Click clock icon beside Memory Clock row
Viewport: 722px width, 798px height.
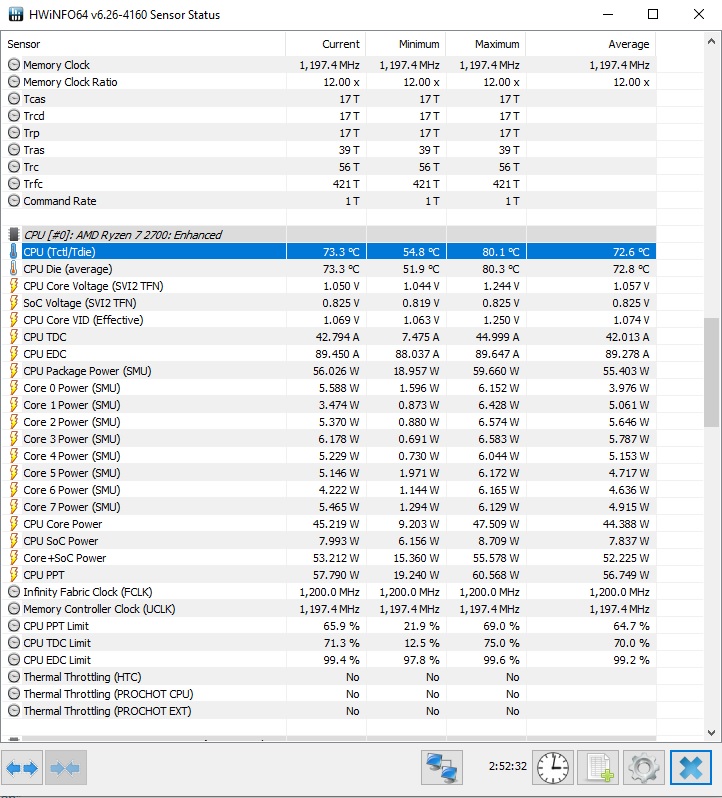point(14,65)
